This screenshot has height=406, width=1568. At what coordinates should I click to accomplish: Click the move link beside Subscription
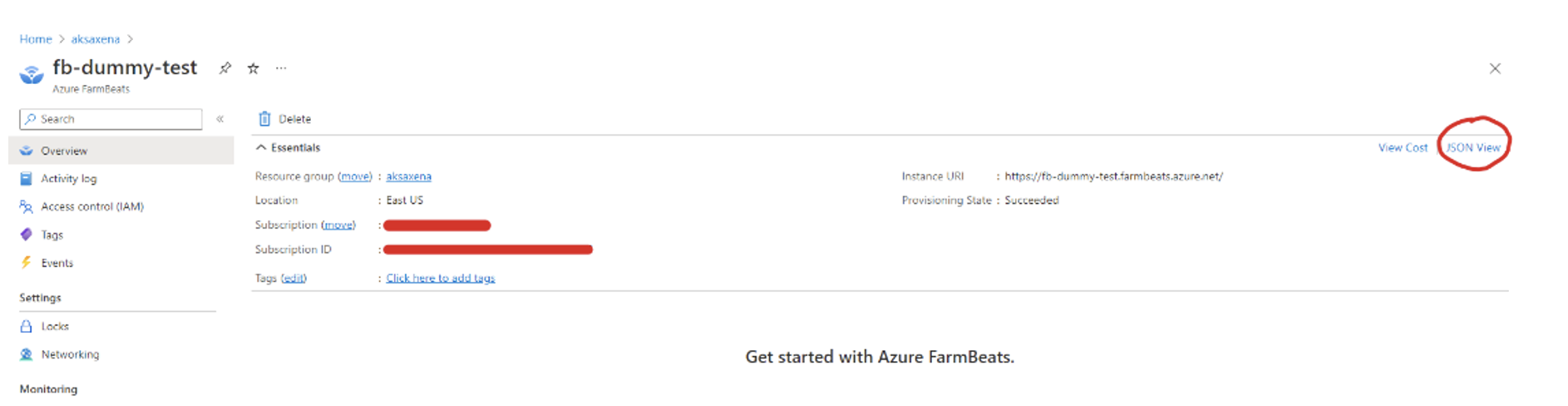click(338, 225)
